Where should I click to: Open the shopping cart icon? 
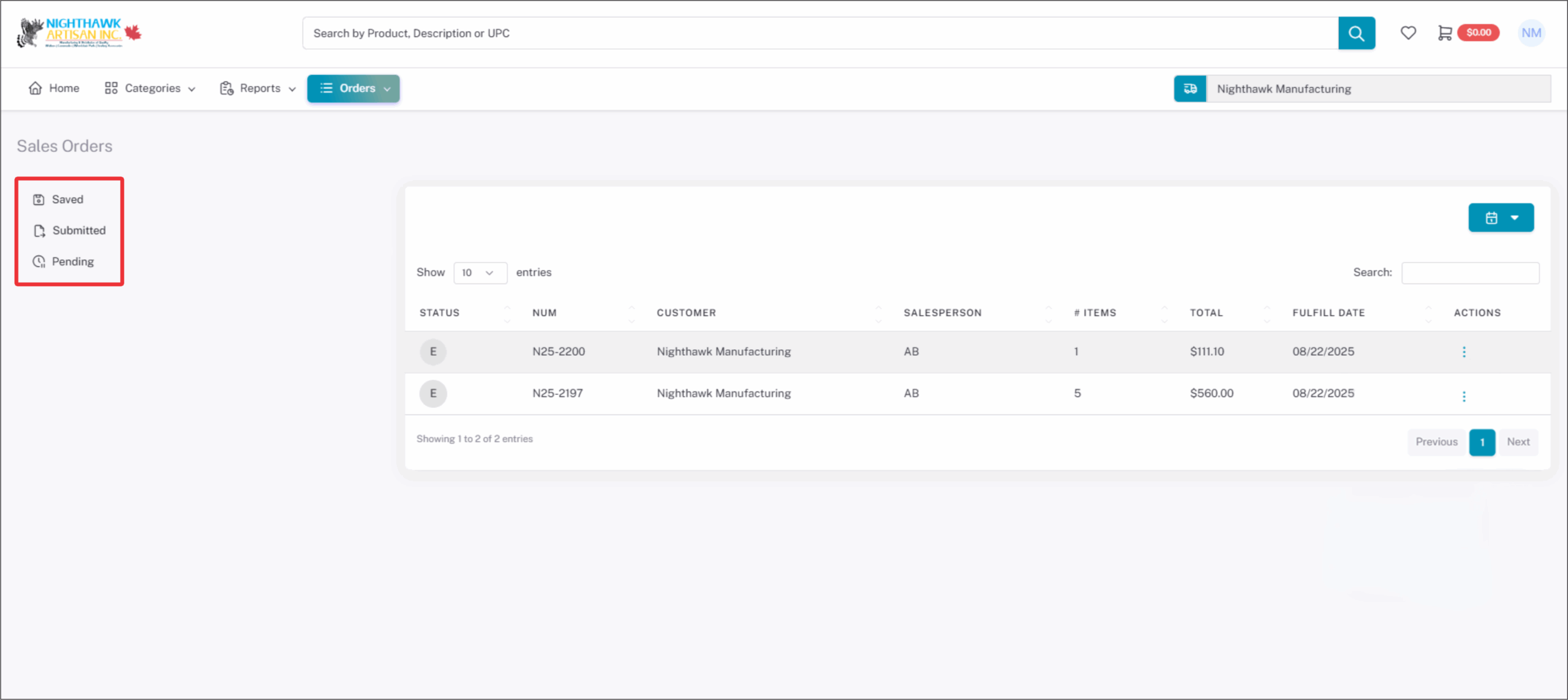click(1445, 33)
